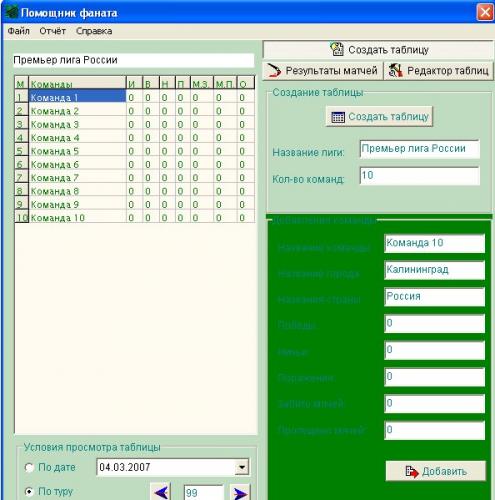This screenshot has height=500, width=495.
Task: Click the 'Название лиги' input field
Action: [420, 149]
